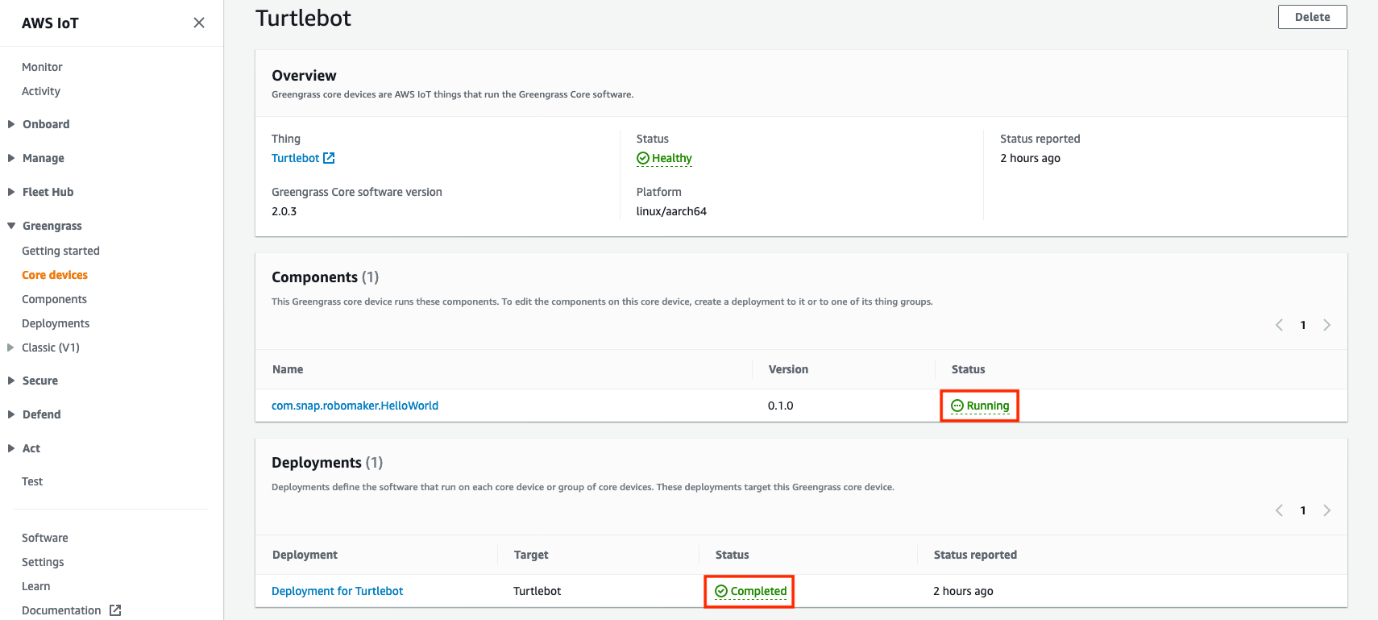Expand the Act section
Image resolution: width=1378 pixels, height=620 pixels.
click(11, 448)
